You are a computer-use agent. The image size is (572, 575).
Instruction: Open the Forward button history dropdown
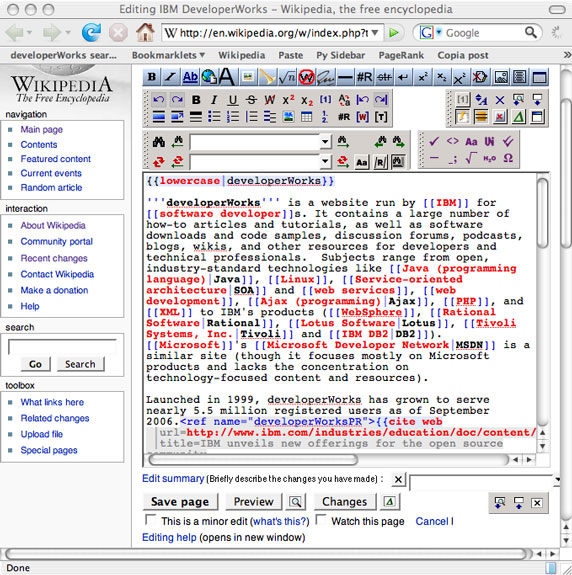click(x=67, y=33)
